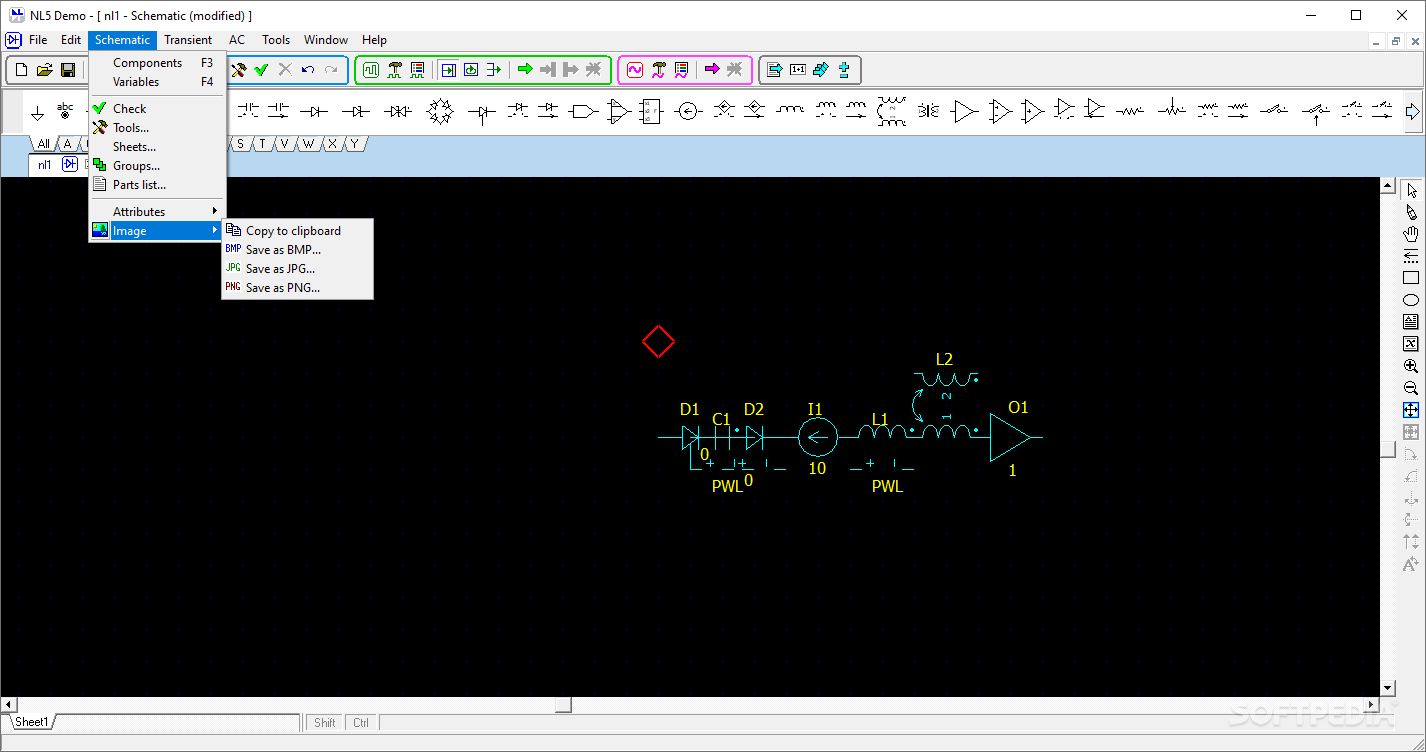
Task: Click the current source I1 on schematic
Action: click(817, 437)
